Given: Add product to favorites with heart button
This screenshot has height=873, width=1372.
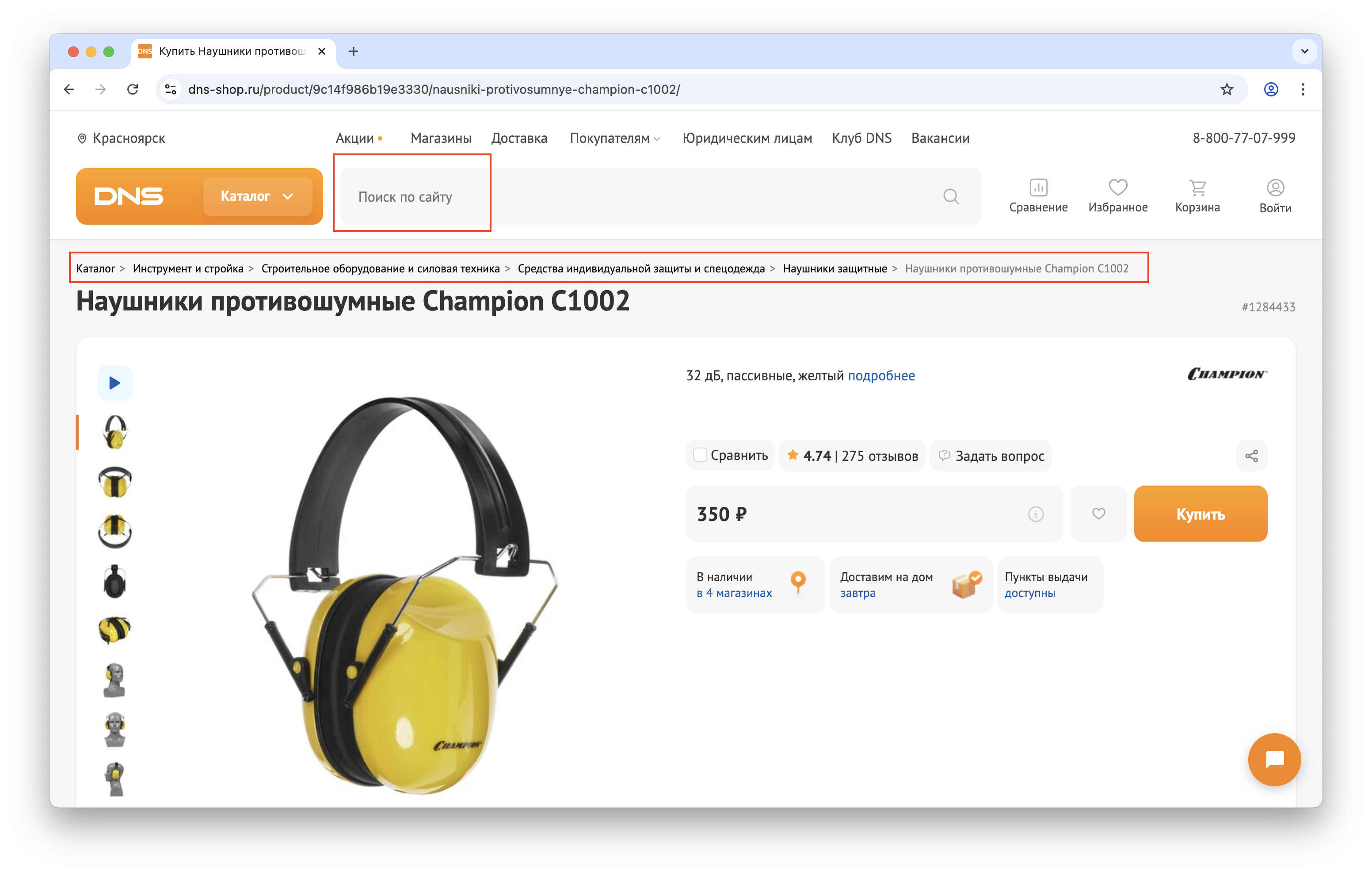Looking at the screenshot, I should pos(1098,514).
